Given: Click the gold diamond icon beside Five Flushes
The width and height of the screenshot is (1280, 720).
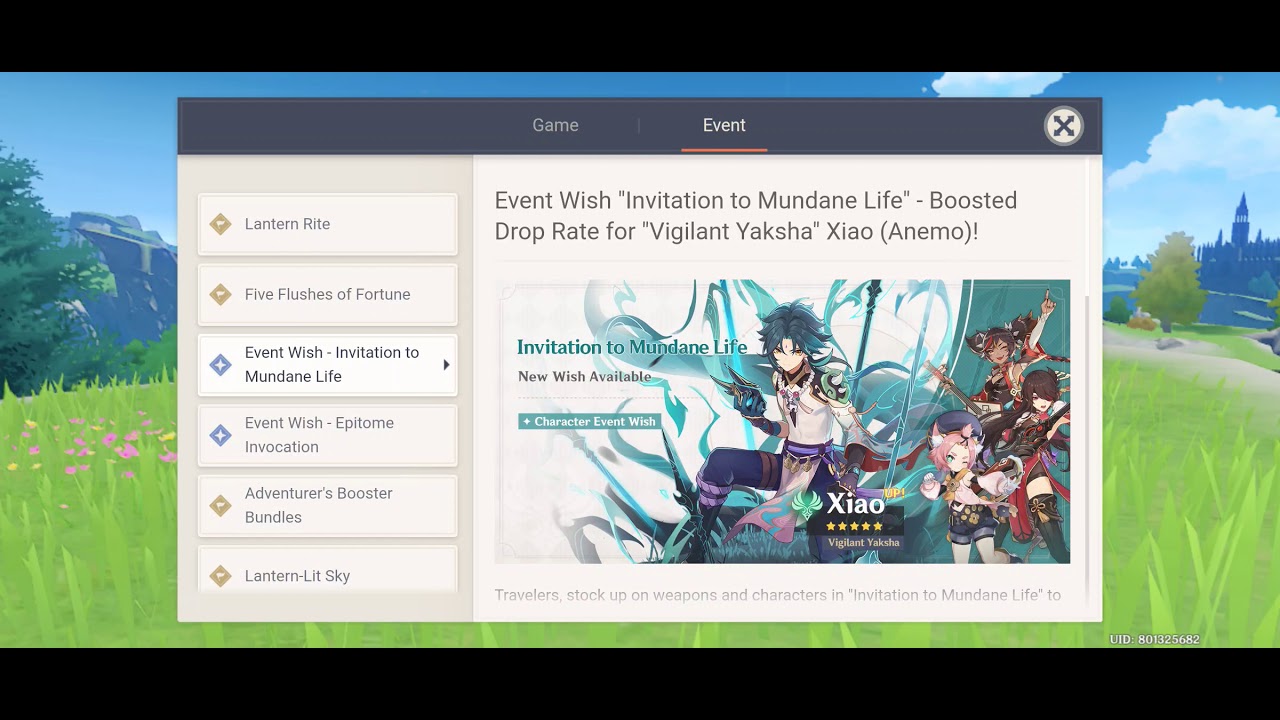Looking at the screenshot, I should pos(221,294).
